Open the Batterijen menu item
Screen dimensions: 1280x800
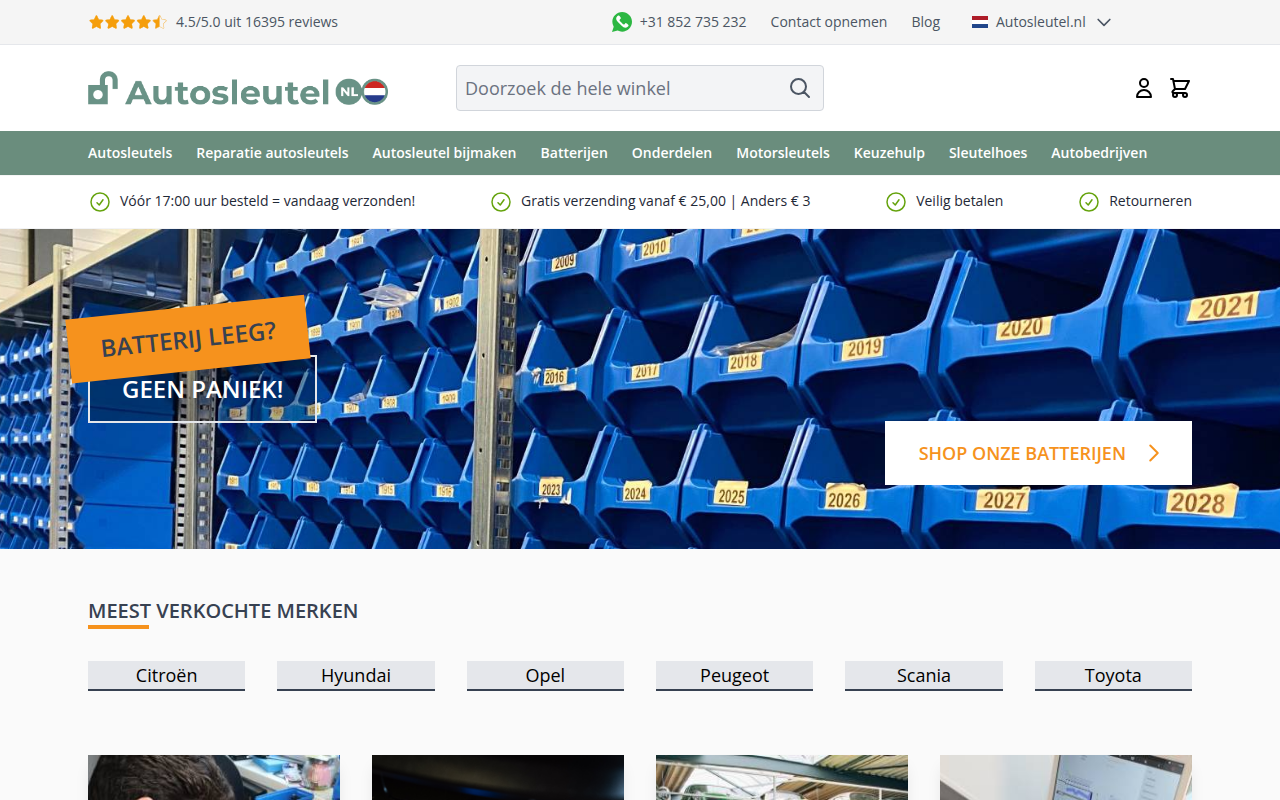[574, 153]
